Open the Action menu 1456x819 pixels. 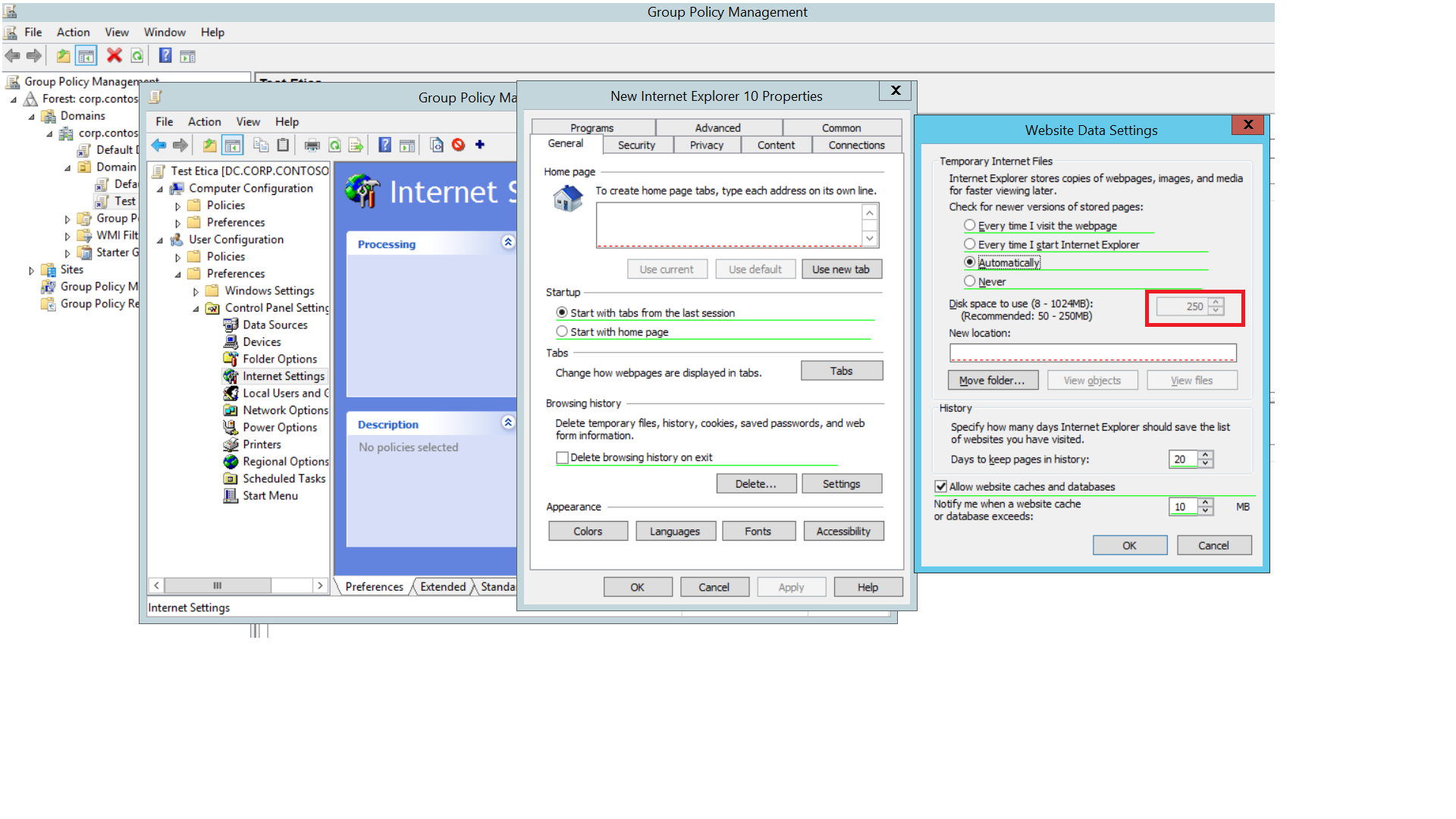[x=204, y=121]
